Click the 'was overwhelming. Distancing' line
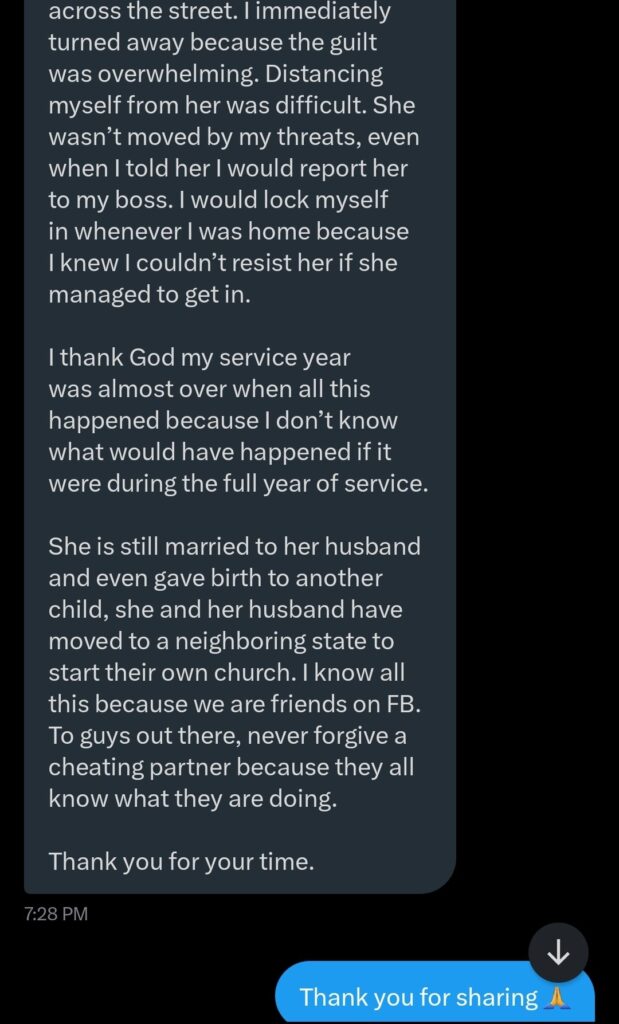The image size is (619, 1024). 215,75
